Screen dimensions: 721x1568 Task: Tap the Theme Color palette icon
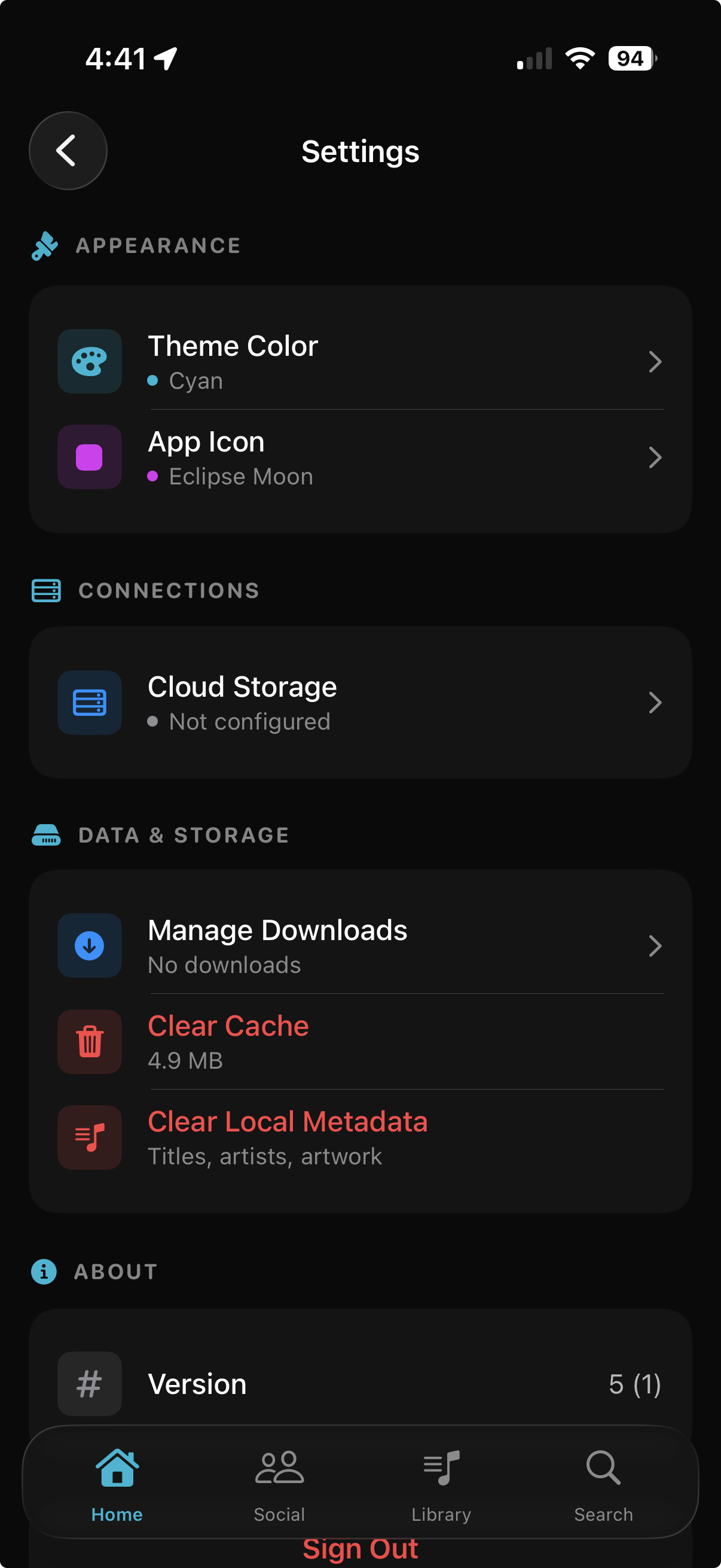point(90,361)
